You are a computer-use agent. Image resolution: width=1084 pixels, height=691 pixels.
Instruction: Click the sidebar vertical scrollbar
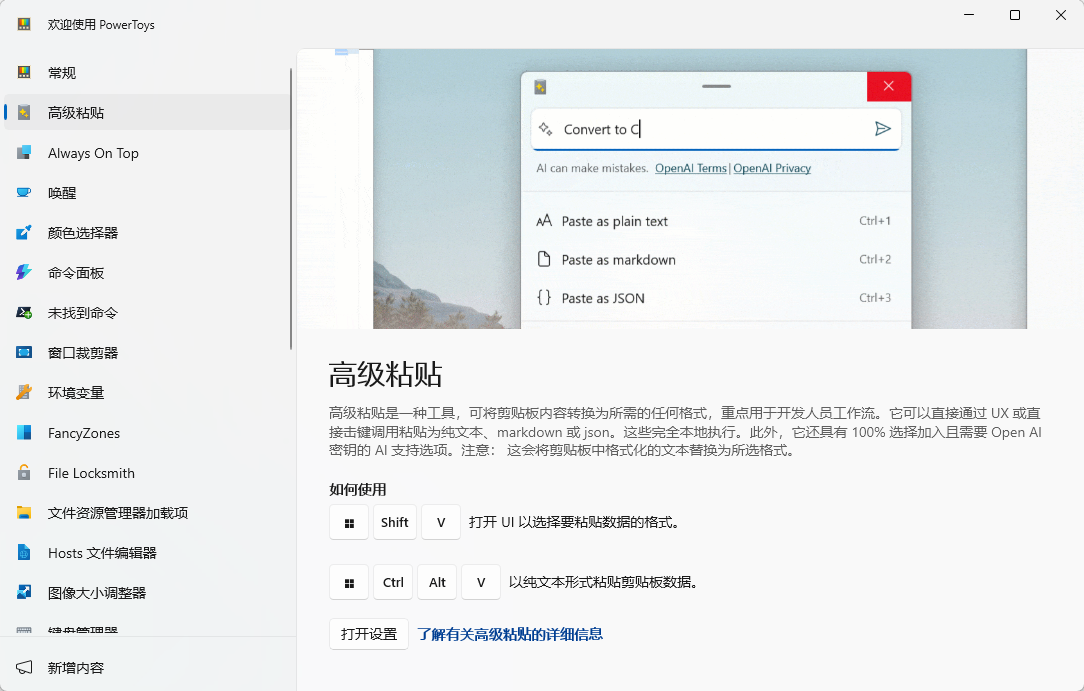point(291,209)
